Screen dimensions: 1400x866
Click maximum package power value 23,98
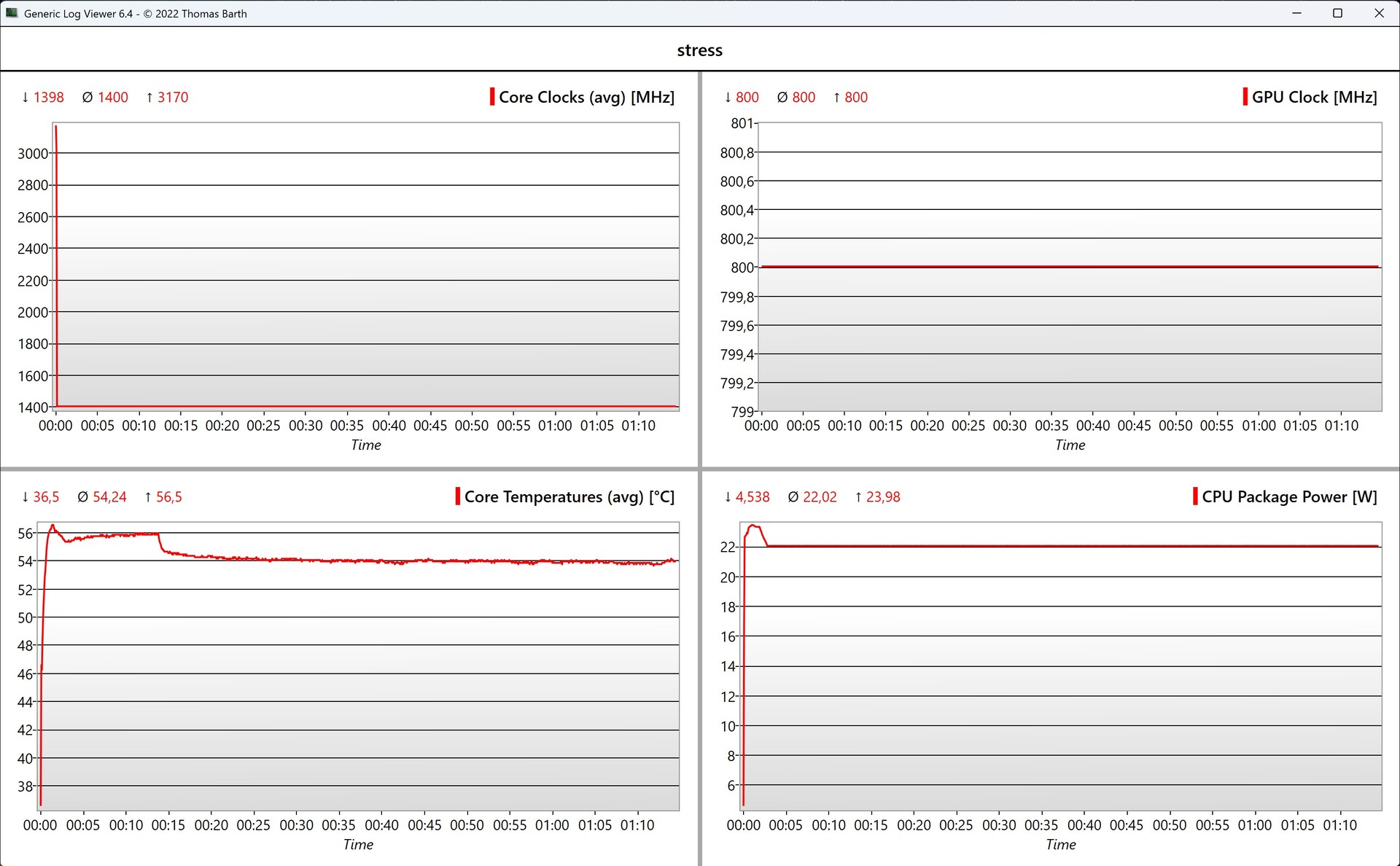[x=883, y=496]
